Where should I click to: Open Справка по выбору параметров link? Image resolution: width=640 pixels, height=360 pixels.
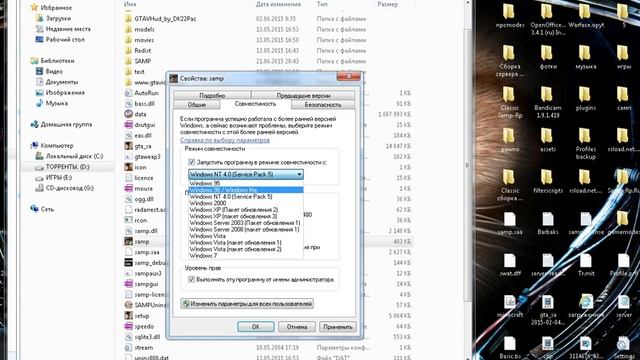pyautogui.click(x=225, y=140)
